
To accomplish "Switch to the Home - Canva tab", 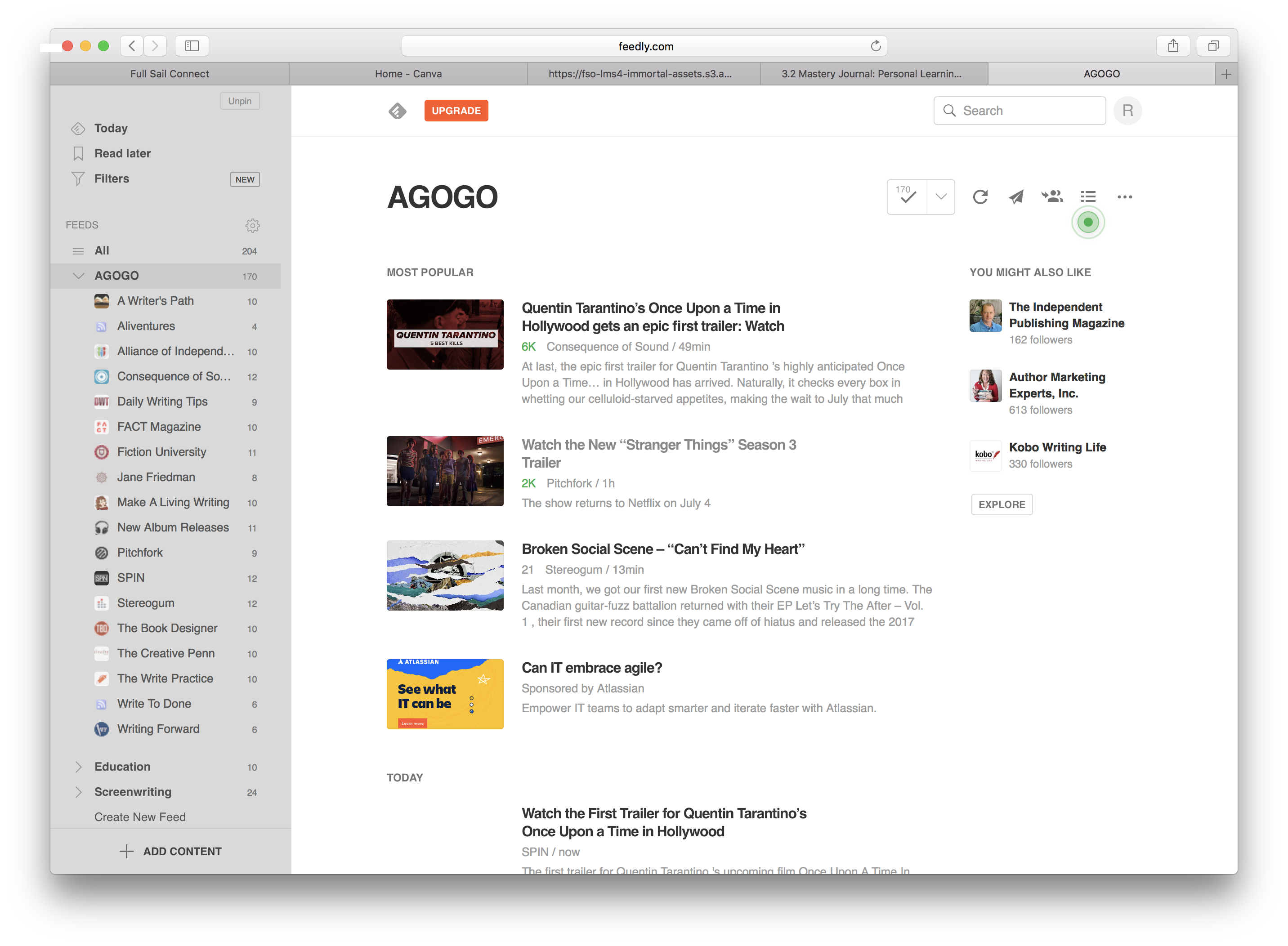I will 408,74.
